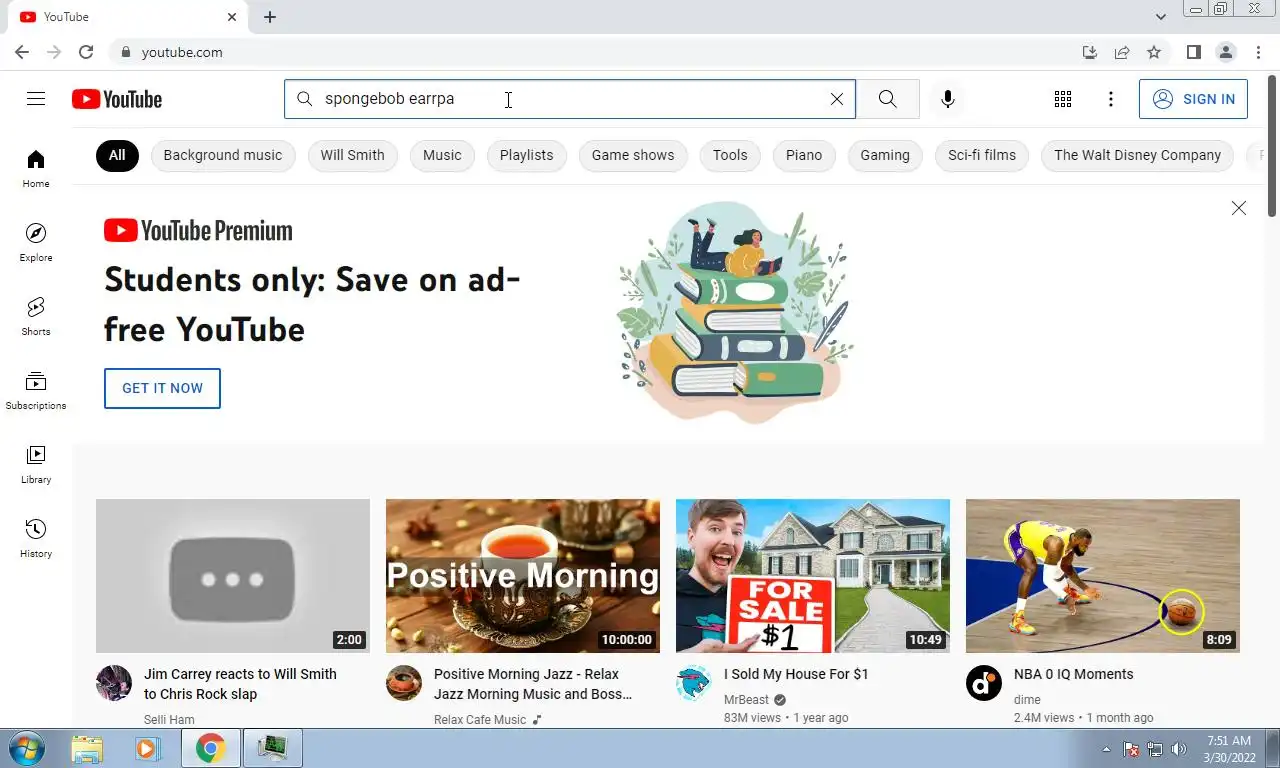Select the Playlists chip
The height and width of the screenshot is (768, 1280).
[526, 155]
